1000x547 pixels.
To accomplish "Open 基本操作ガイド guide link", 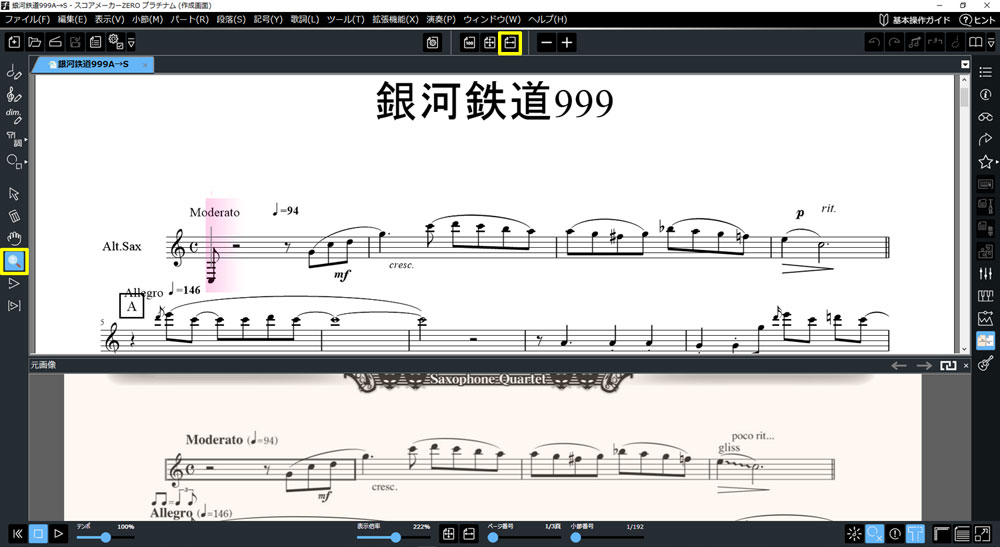I will click(915, 20).
